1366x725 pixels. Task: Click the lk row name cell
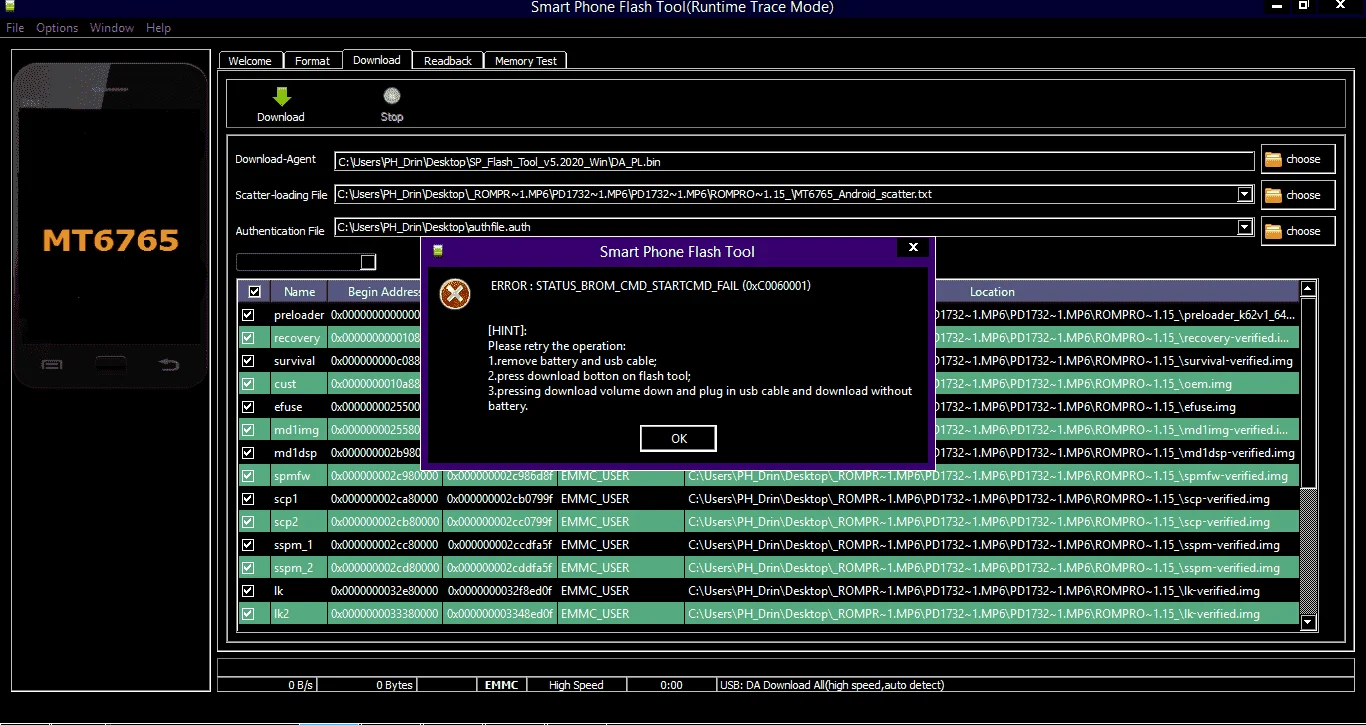[299, 591]
